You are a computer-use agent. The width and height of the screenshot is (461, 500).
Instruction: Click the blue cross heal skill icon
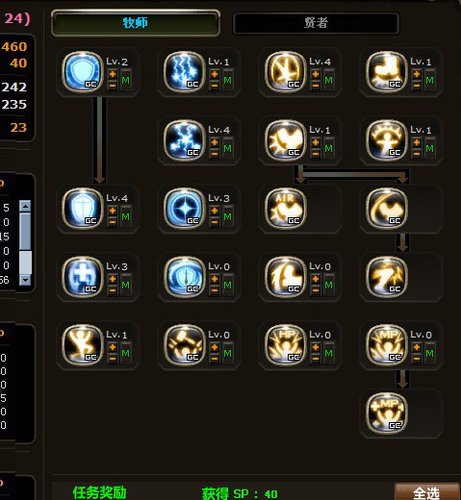pos(82,276)
